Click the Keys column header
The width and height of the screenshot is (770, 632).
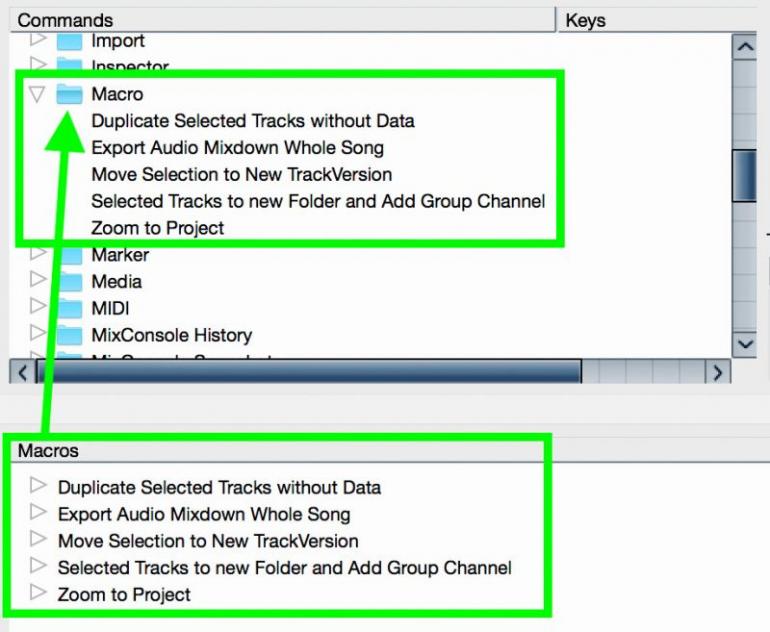[x=658, y=20]
